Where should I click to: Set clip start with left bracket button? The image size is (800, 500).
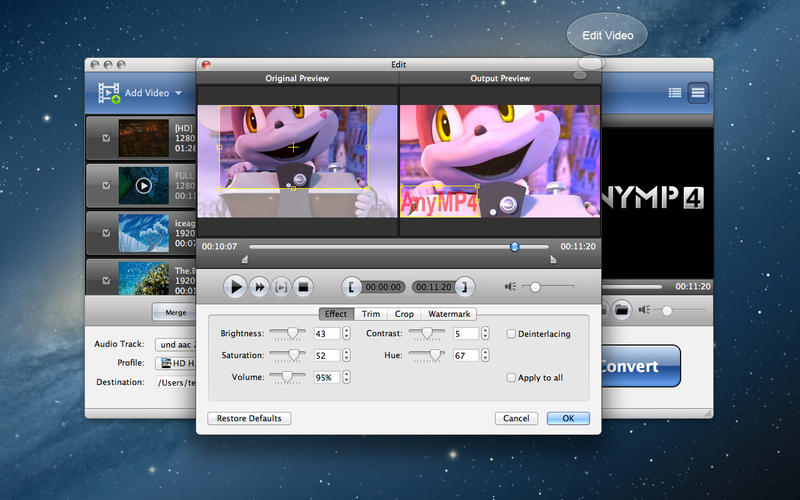tap(351, 287)
